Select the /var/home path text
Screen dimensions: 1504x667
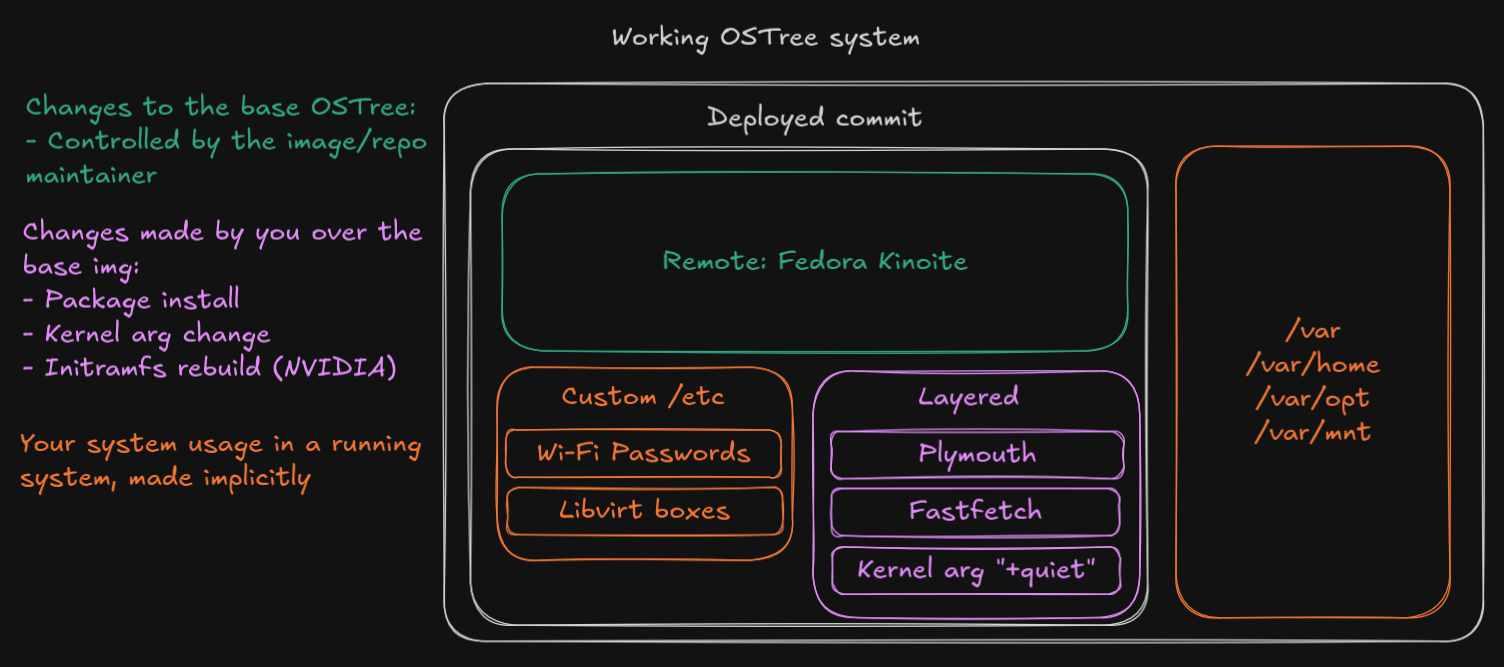(1312, 364)
